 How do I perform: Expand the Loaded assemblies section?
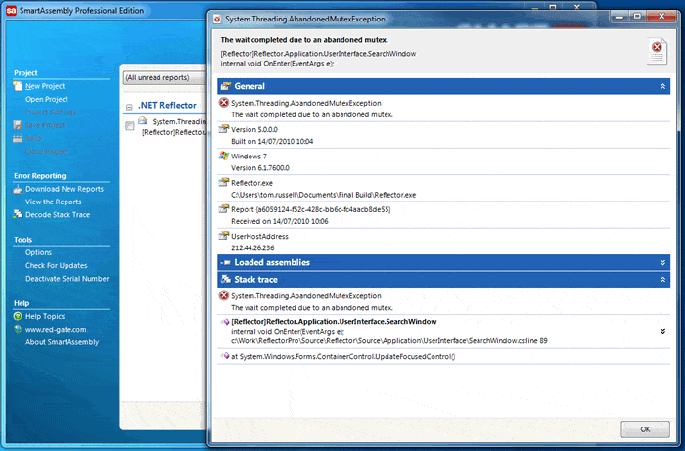(x=662, y=262)
